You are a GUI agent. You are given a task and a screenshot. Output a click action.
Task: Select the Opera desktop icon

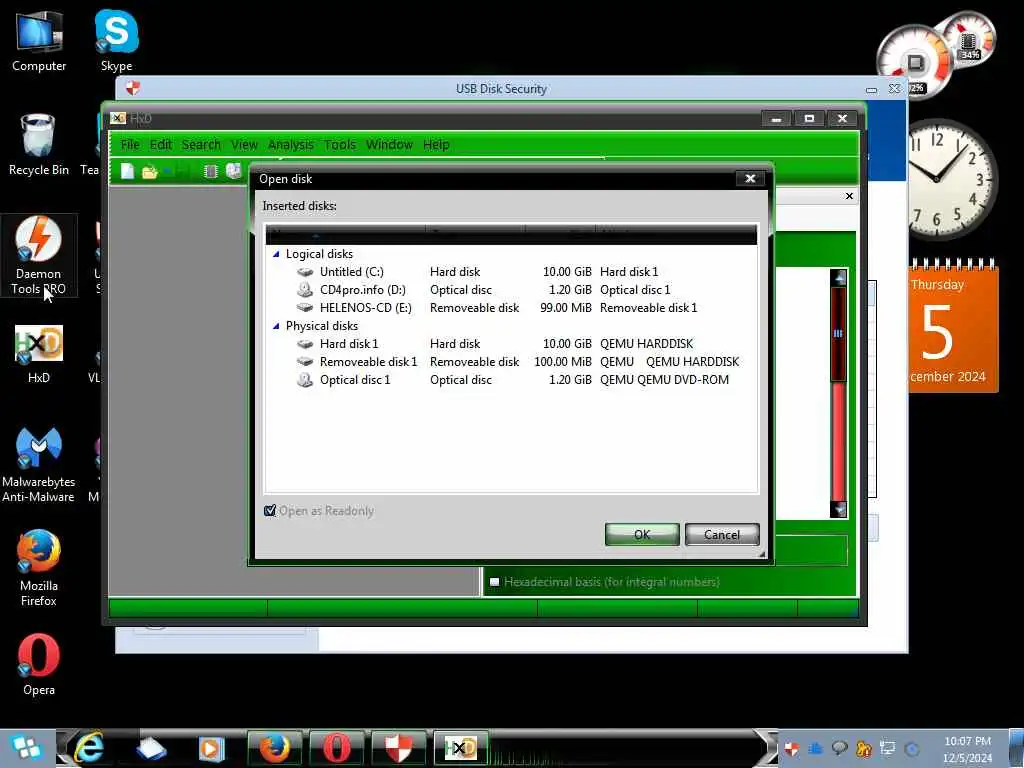click(39, 664)
